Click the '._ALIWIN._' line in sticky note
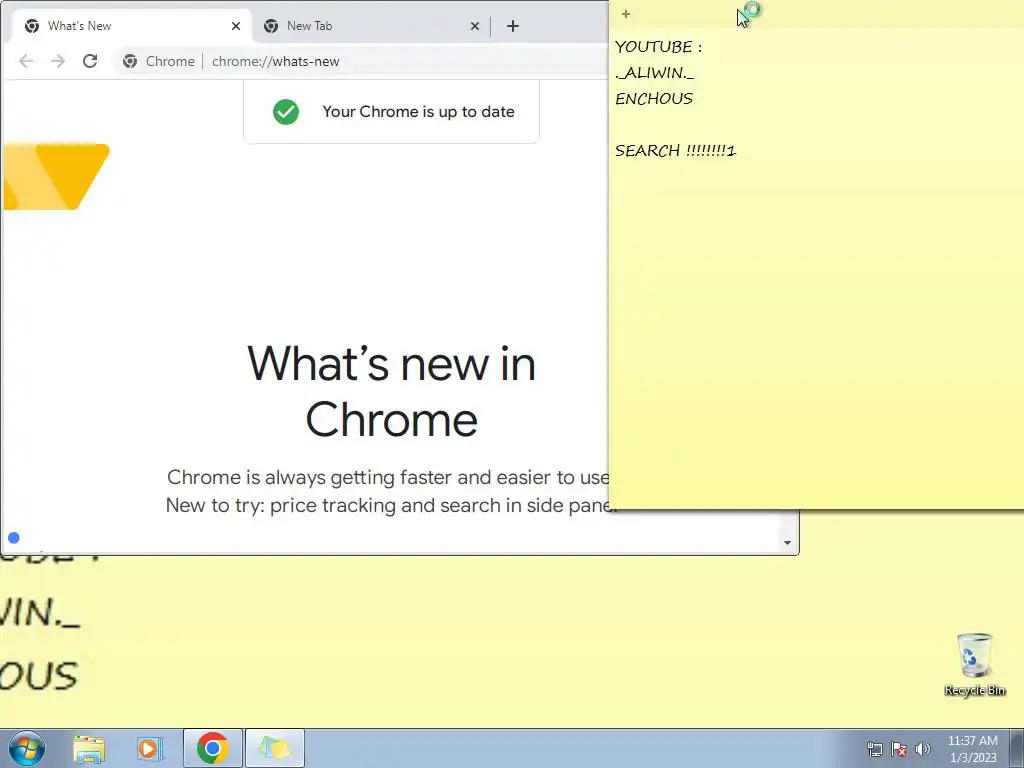This screenshot has width=1024, height=768. [654, 73]
